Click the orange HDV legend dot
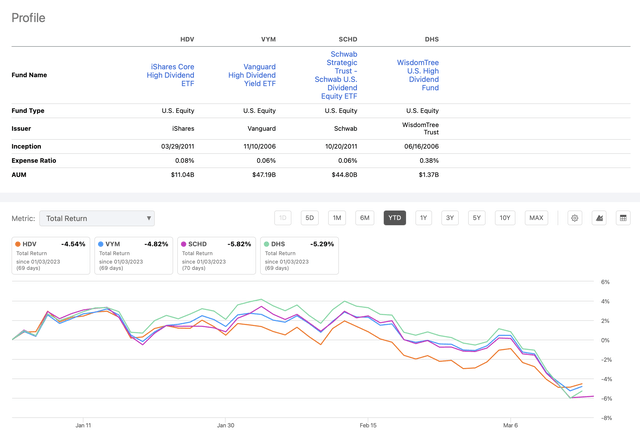640x441 pixels. [18, 244]
